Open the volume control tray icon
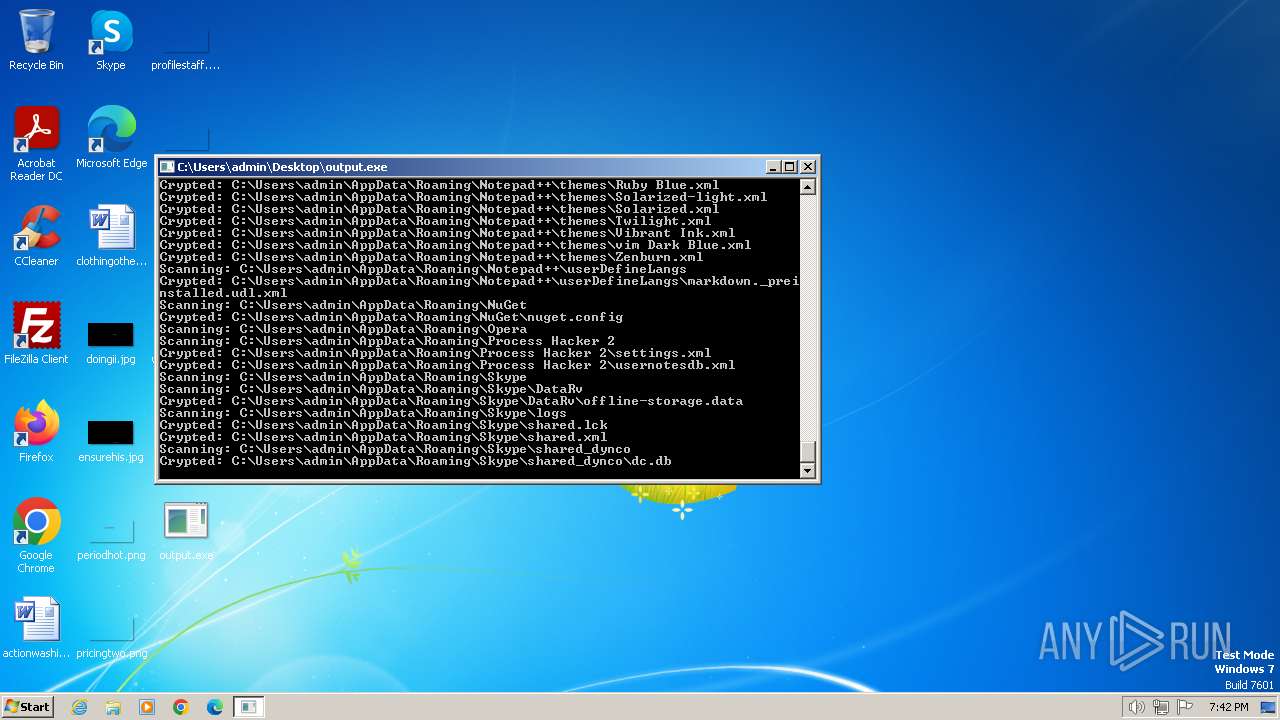 [1137, 707]
